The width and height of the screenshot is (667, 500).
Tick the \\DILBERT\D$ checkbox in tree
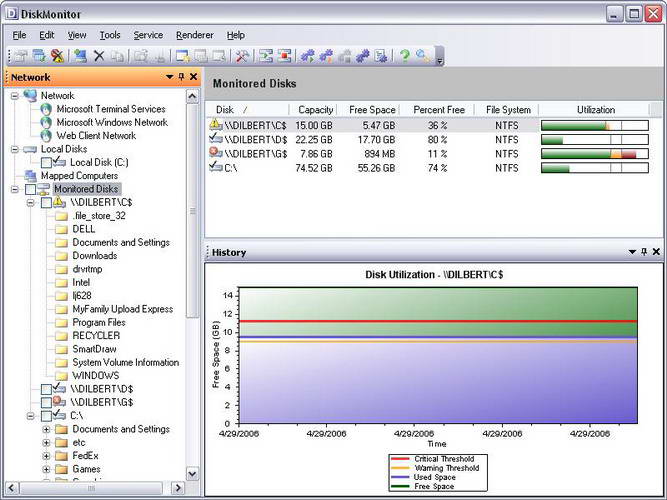pos(47,389)
